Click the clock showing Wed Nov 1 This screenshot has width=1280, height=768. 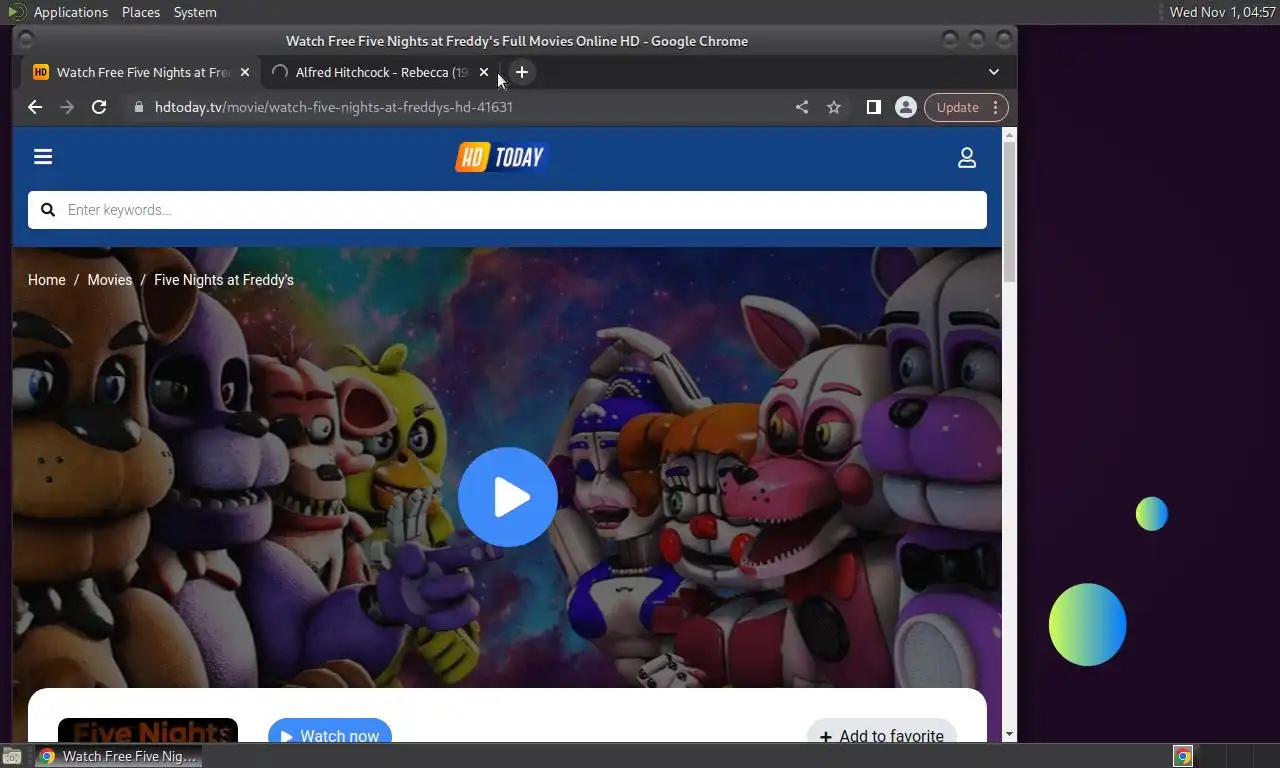click(x=1223, y=12)
